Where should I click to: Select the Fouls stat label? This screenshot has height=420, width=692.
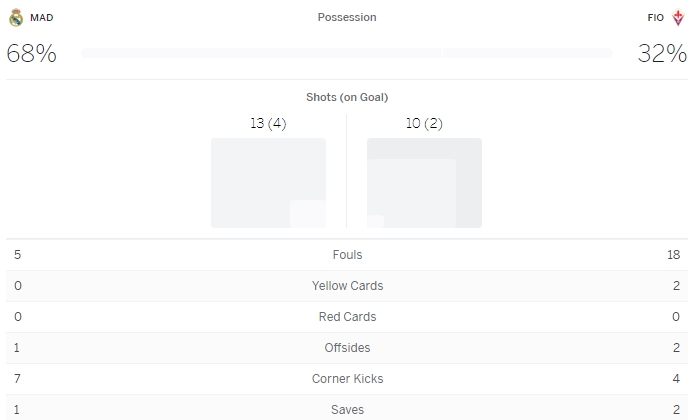[x=347, y=255]
